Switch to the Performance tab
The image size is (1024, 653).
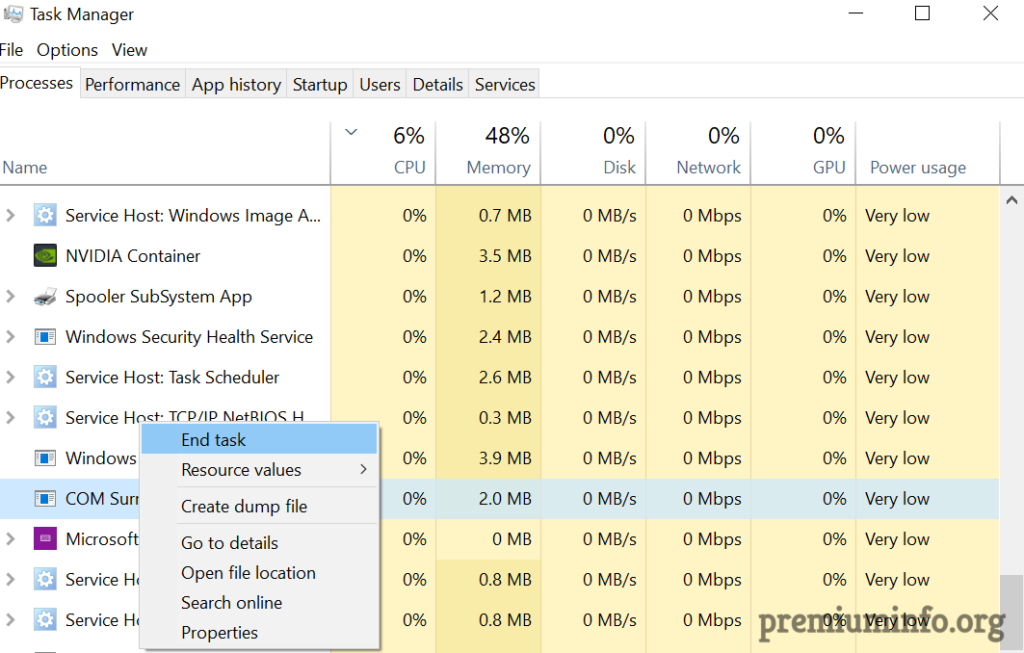[132, 85]
